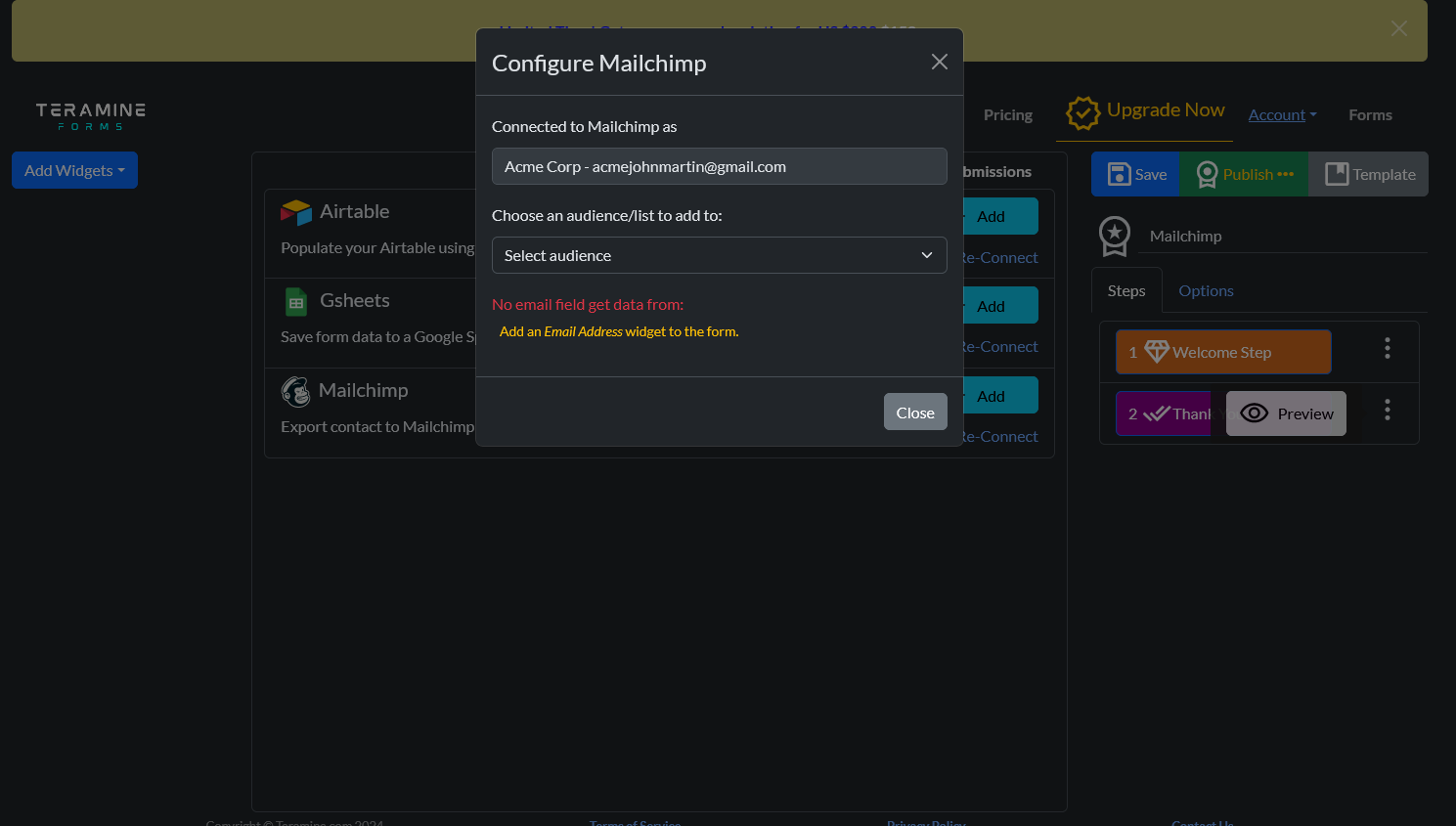1456x826 pixels.
Task: Click the Upgrade Now badge icon
Action: [x=1082, y=113]
